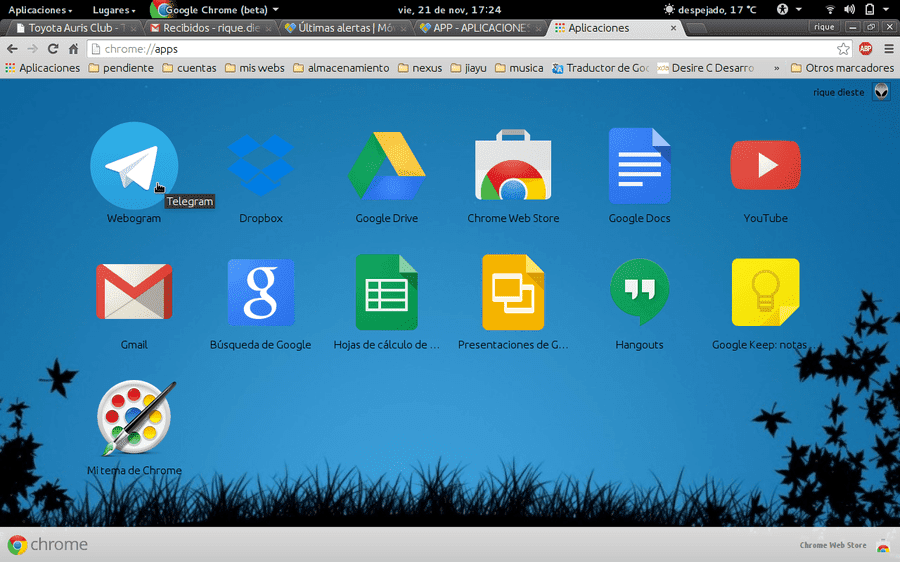Open the musica bookmark folder
This screenshot has height=562, width=900.
pos(519,68)
